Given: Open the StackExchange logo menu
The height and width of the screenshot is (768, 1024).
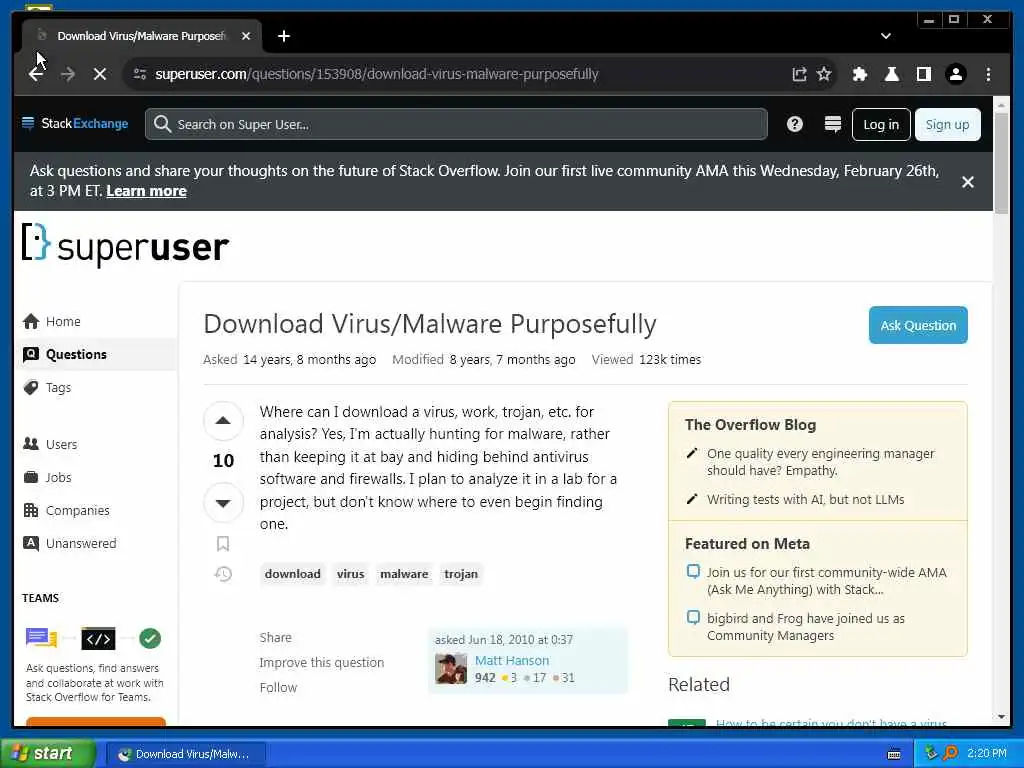Looking at the screenshot, I should pos(75,123).
